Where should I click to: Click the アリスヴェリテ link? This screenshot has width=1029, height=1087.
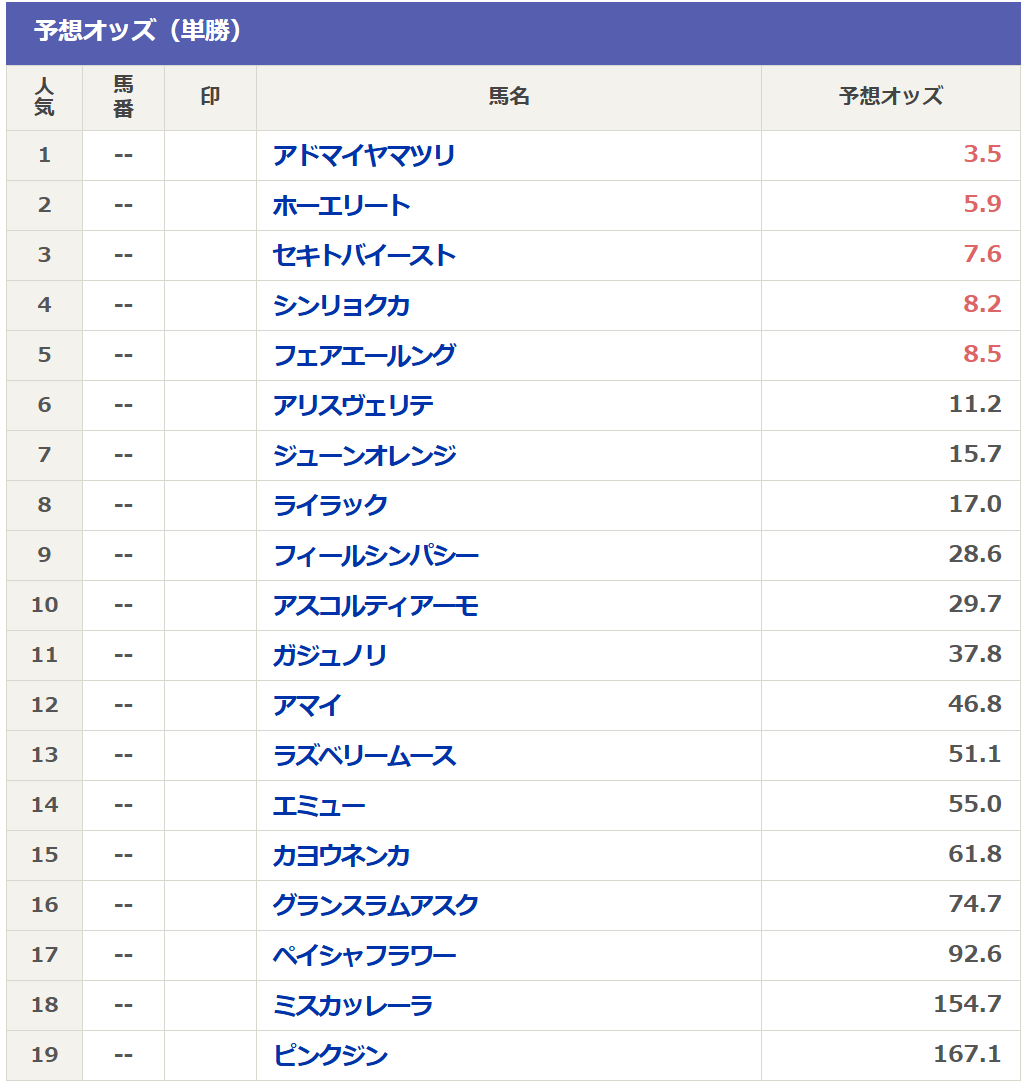click(x=353, y=405)
